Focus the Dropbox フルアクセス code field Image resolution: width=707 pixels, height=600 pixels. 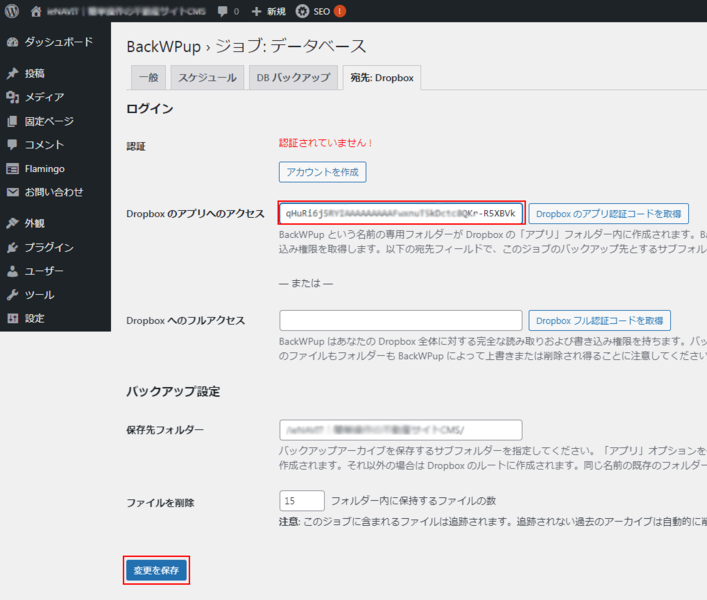click(401, 321)
